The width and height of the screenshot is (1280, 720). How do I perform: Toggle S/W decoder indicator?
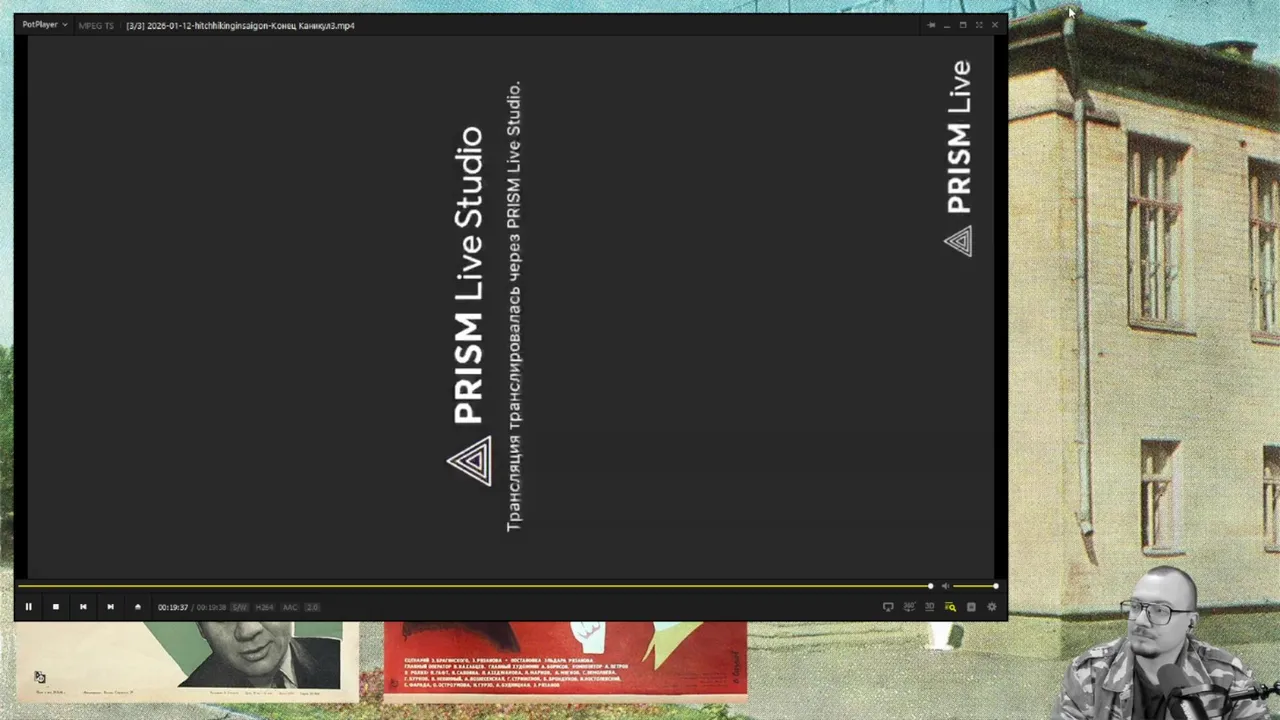click(239, 607)
